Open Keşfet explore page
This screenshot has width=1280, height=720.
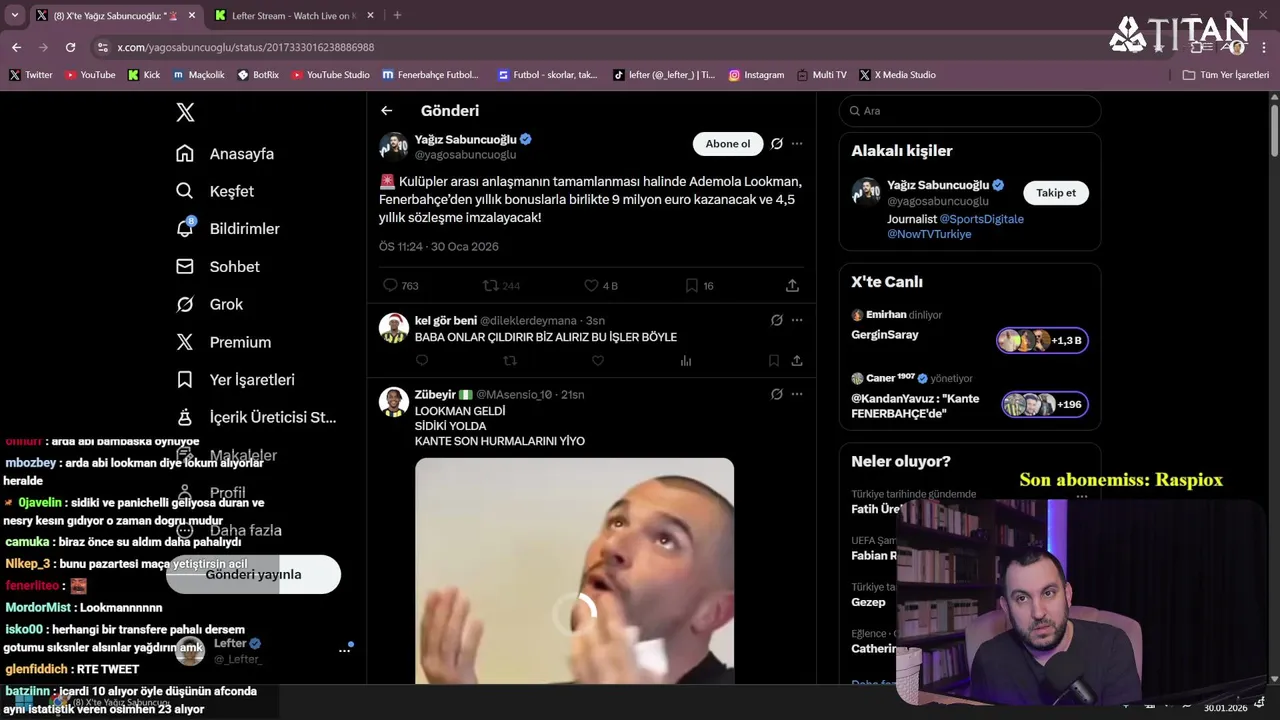pyautogui.click(x=215, y=191)
